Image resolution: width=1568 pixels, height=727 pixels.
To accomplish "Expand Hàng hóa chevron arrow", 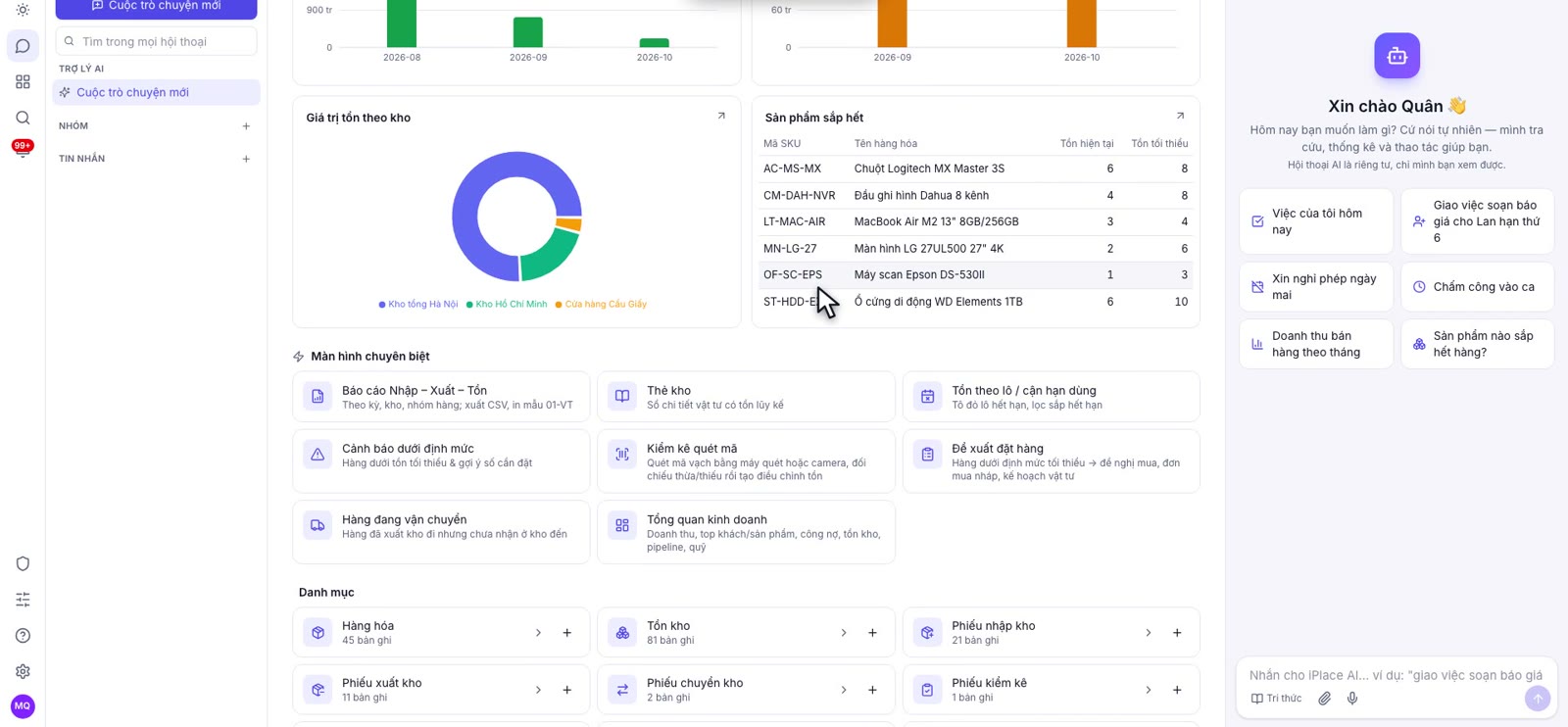I will (x=538, y=633).
